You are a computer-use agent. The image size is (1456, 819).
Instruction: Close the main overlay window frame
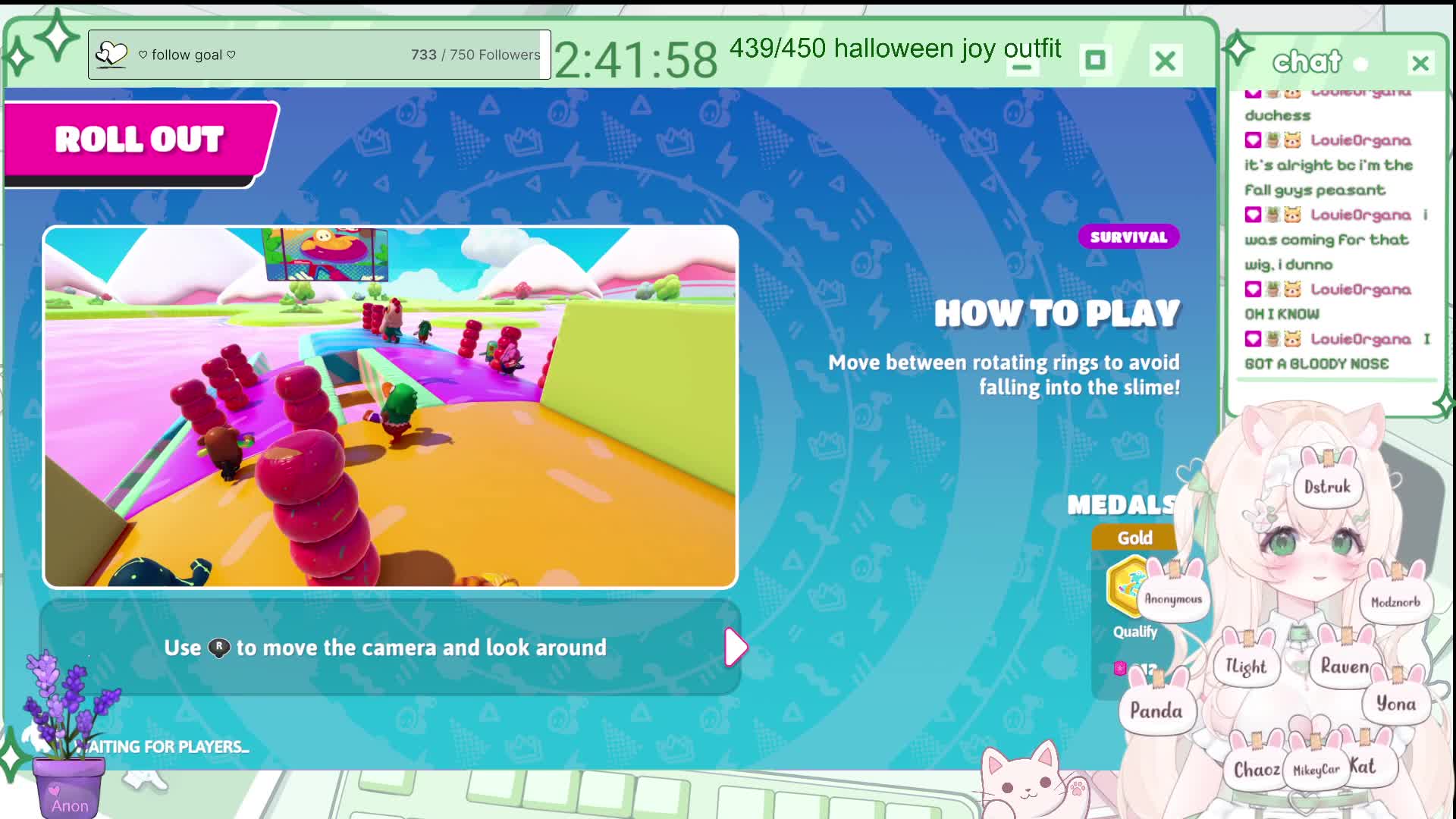click(1165, 61)
